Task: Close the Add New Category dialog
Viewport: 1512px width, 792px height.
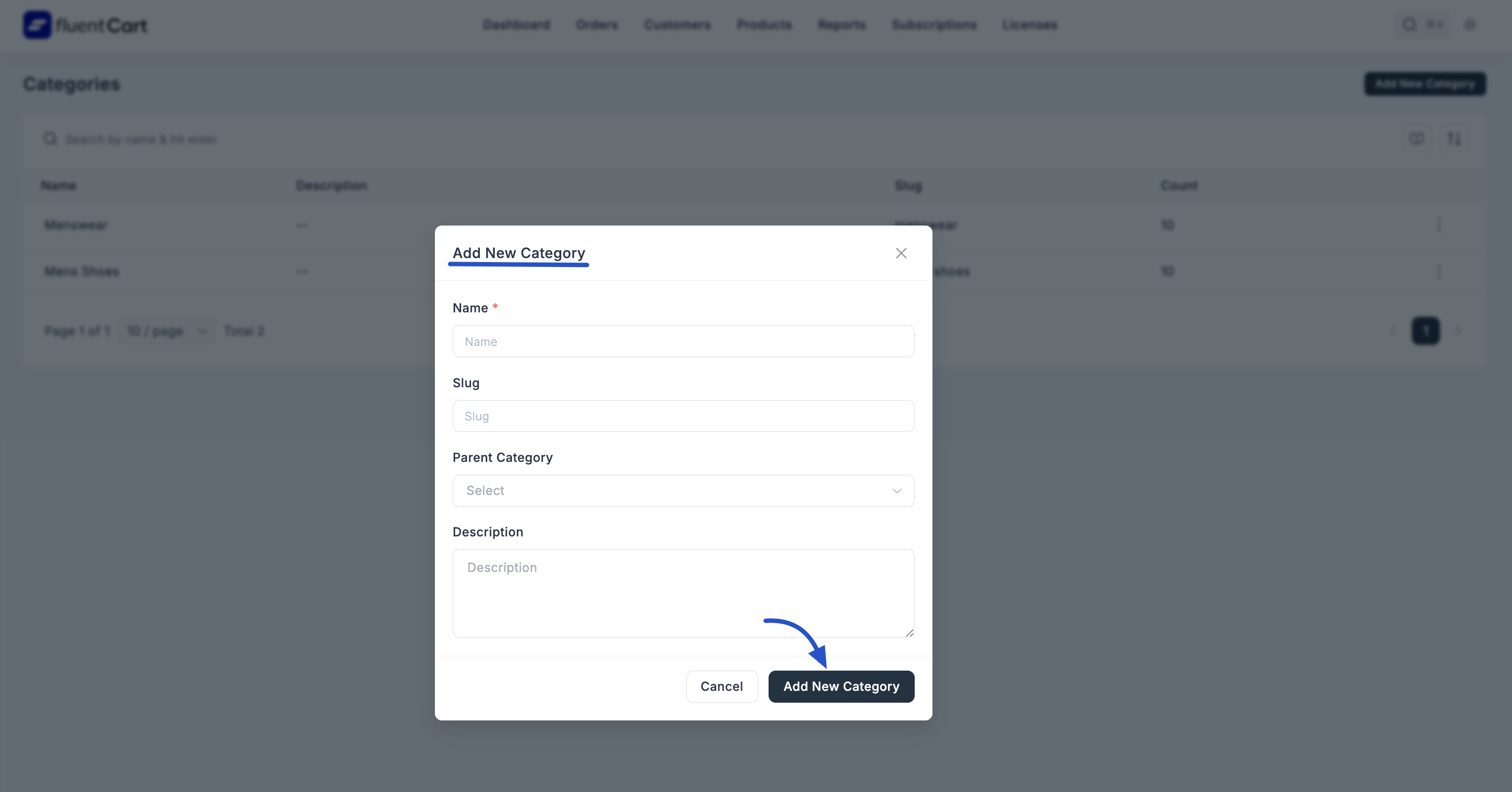Action: 901,253
